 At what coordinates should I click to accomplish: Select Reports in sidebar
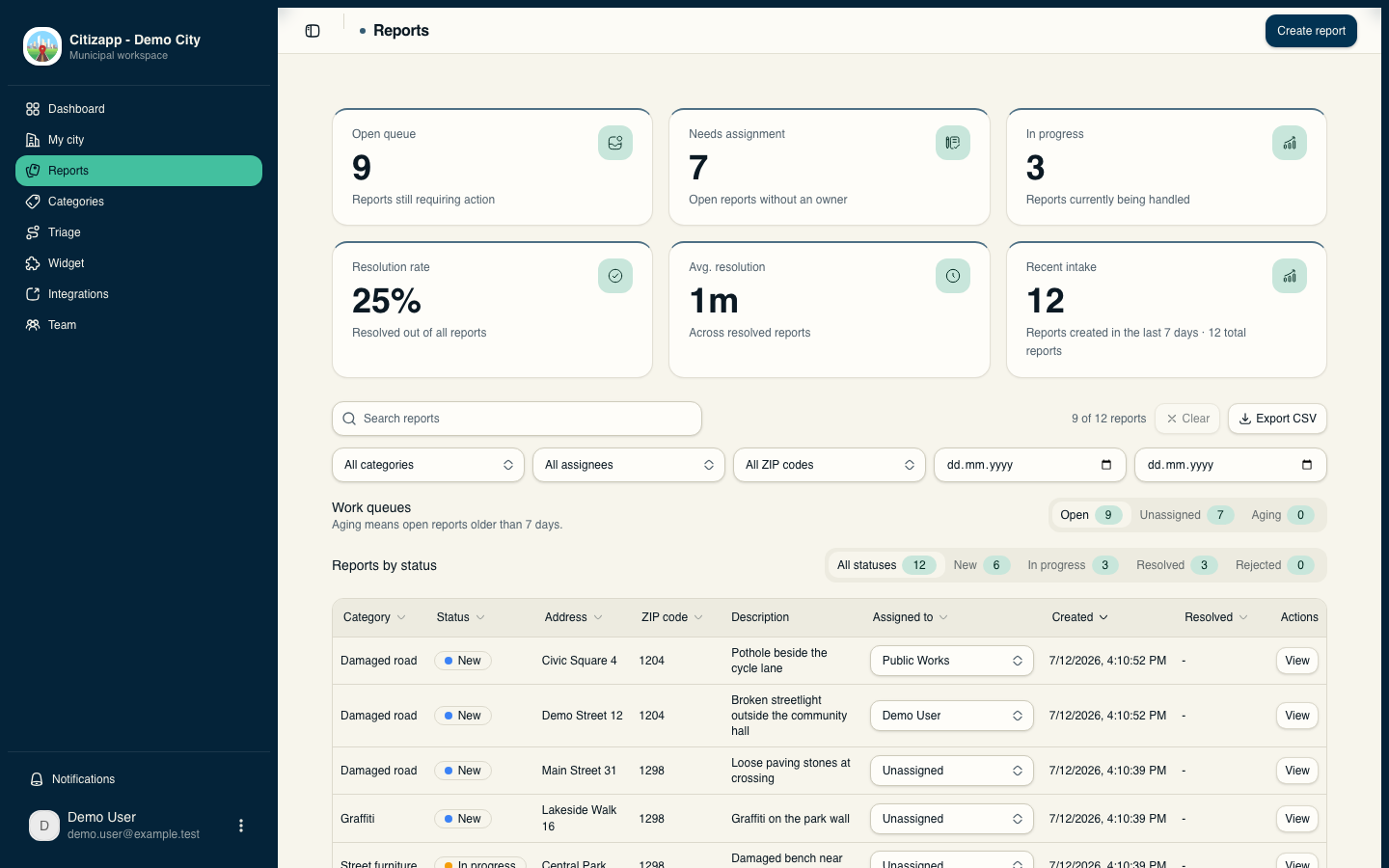(x=139, y=171)
